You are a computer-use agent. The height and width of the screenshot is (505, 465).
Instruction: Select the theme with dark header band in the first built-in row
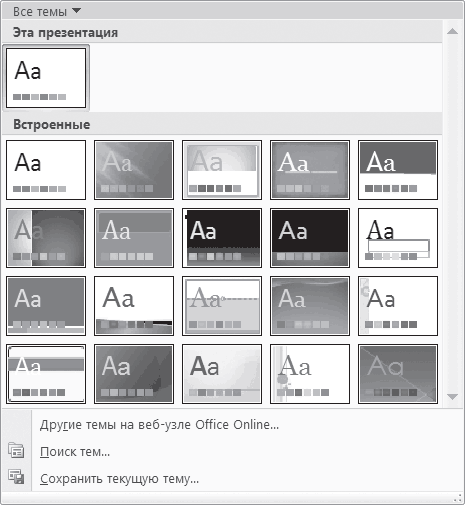tap(398, 170)
